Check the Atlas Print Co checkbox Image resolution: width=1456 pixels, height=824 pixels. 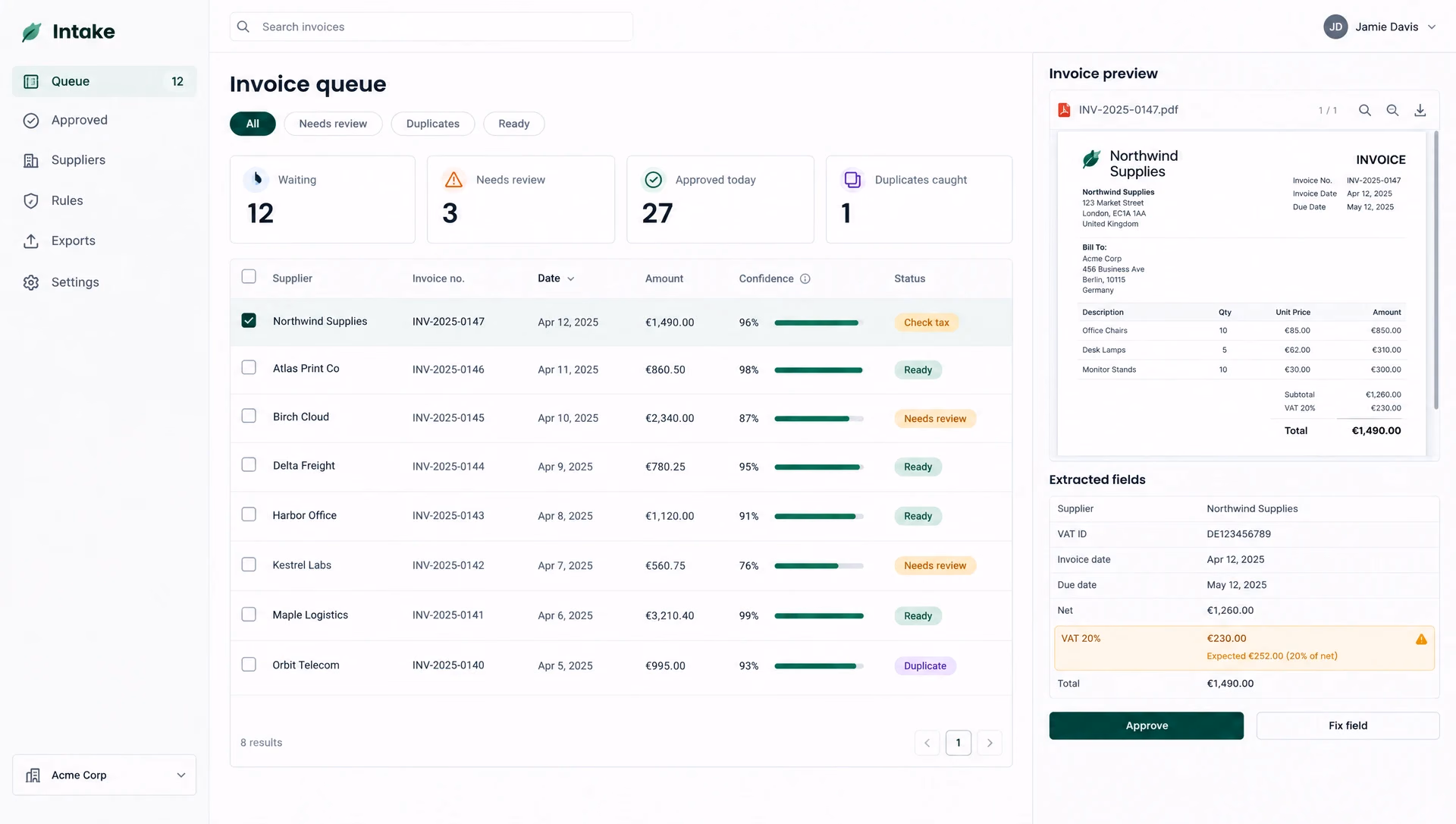coord(249,367)
